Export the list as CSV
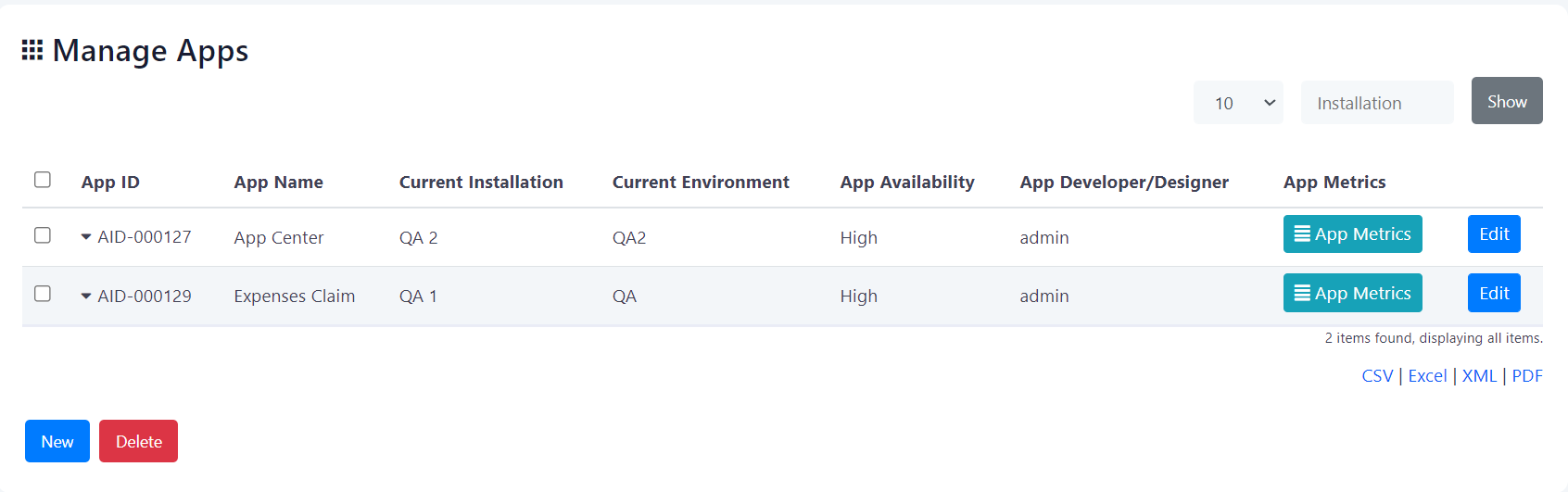Viewport: 1568px width, 492px height. pos(1377,376)
